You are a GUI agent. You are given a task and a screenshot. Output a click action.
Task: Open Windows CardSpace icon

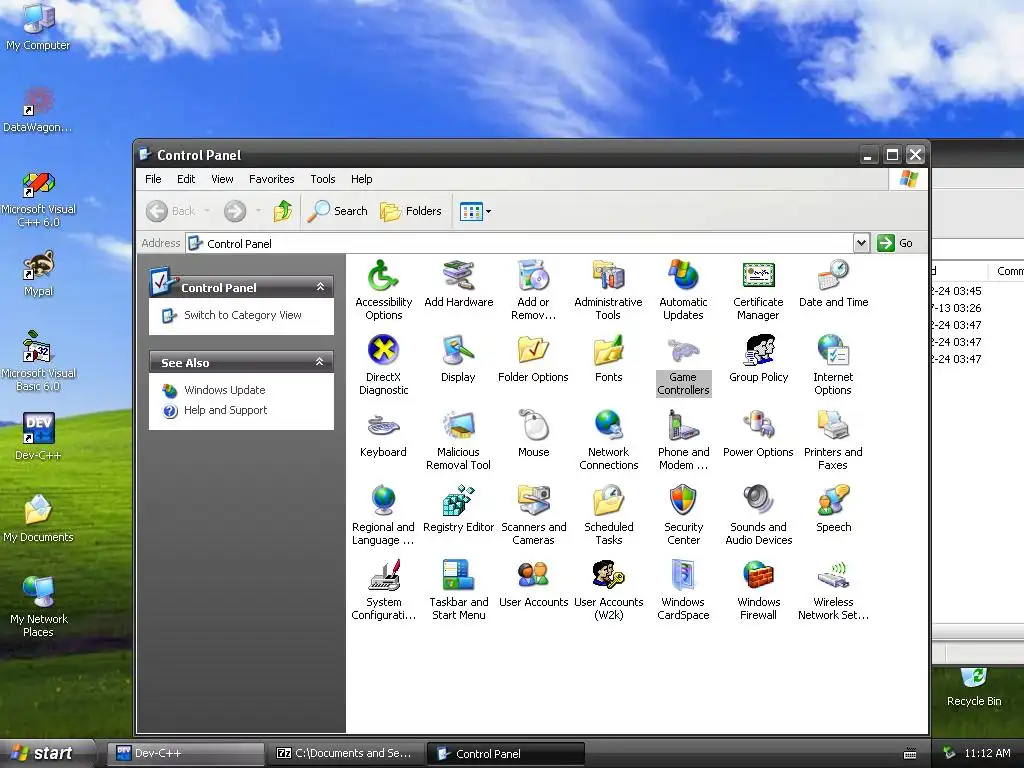(683, 590)
